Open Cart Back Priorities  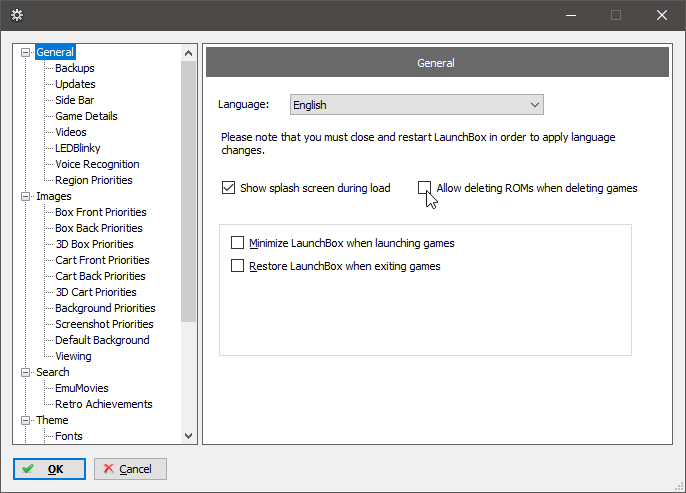pyautogui.click(x=100, y=276)
